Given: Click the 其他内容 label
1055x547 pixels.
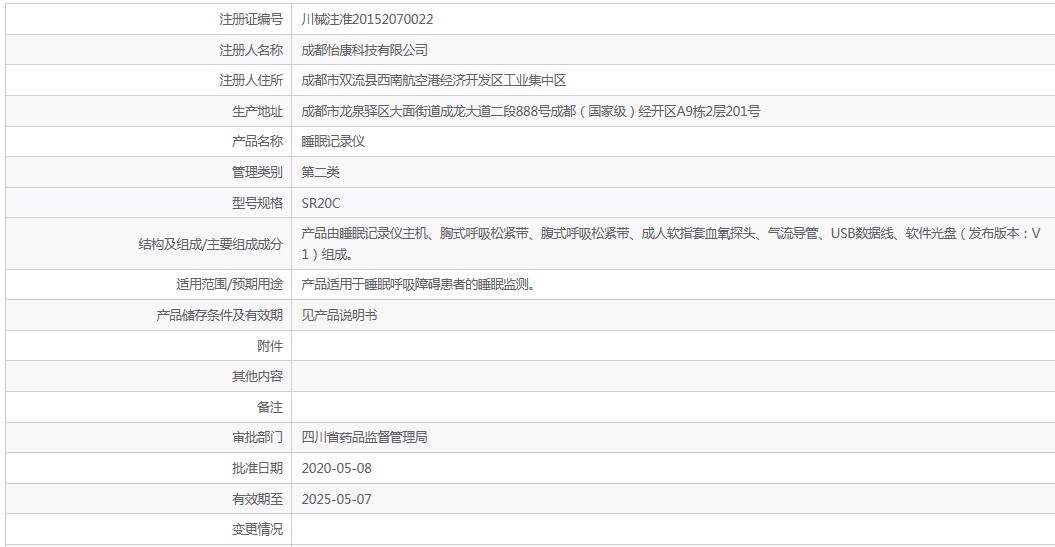Looking at the screenshot, I should pyautogui.click(x=258, y=377).
